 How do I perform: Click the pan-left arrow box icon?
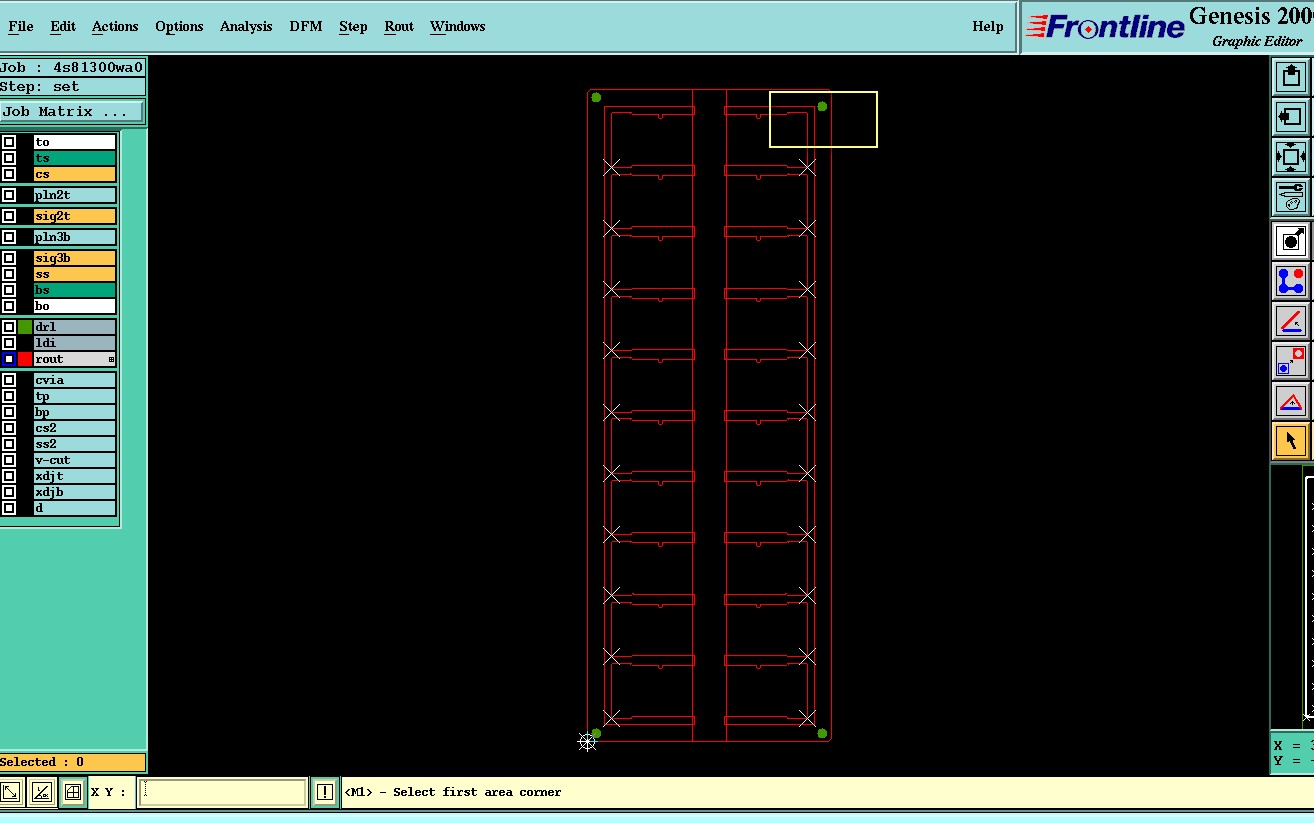click(x=1291, y=117)
